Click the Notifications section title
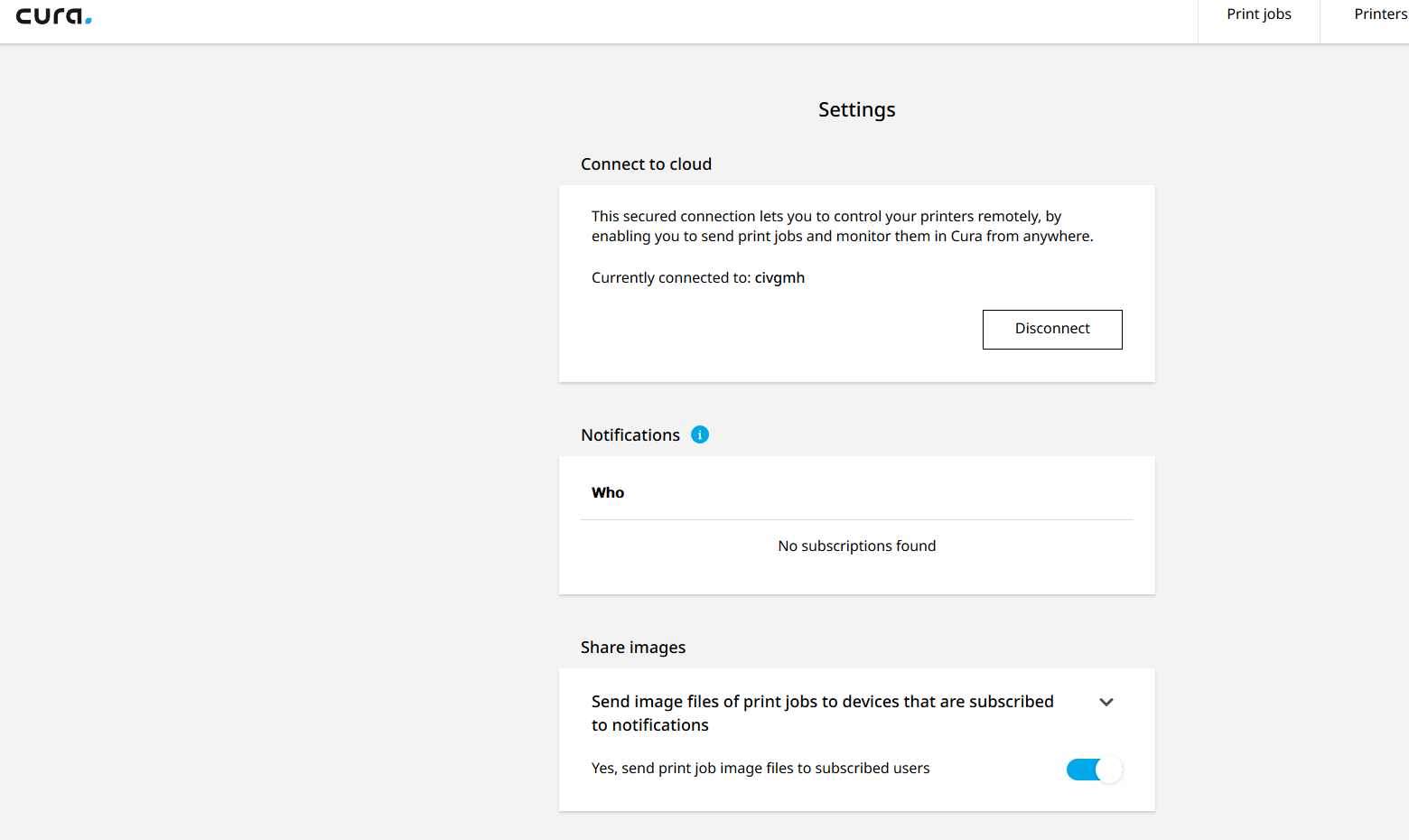Screen dimensions: 1409x840 630,435
